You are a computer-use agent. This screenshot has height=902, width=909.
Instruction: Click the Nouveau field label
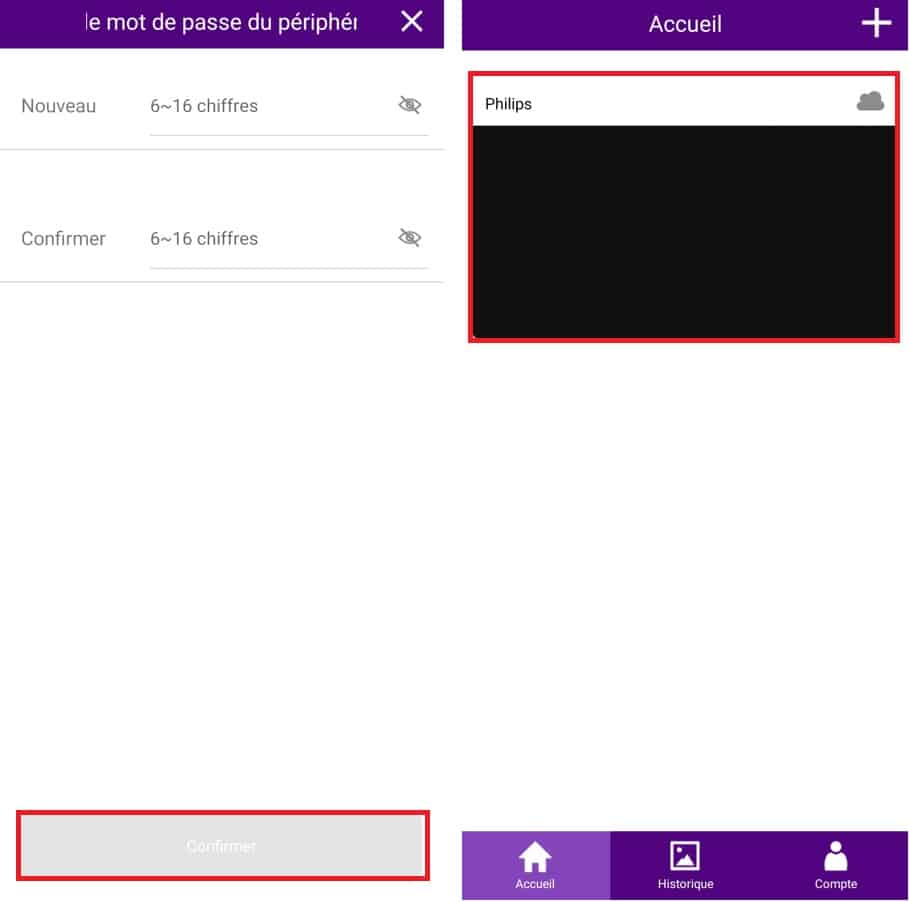(59, 106)
